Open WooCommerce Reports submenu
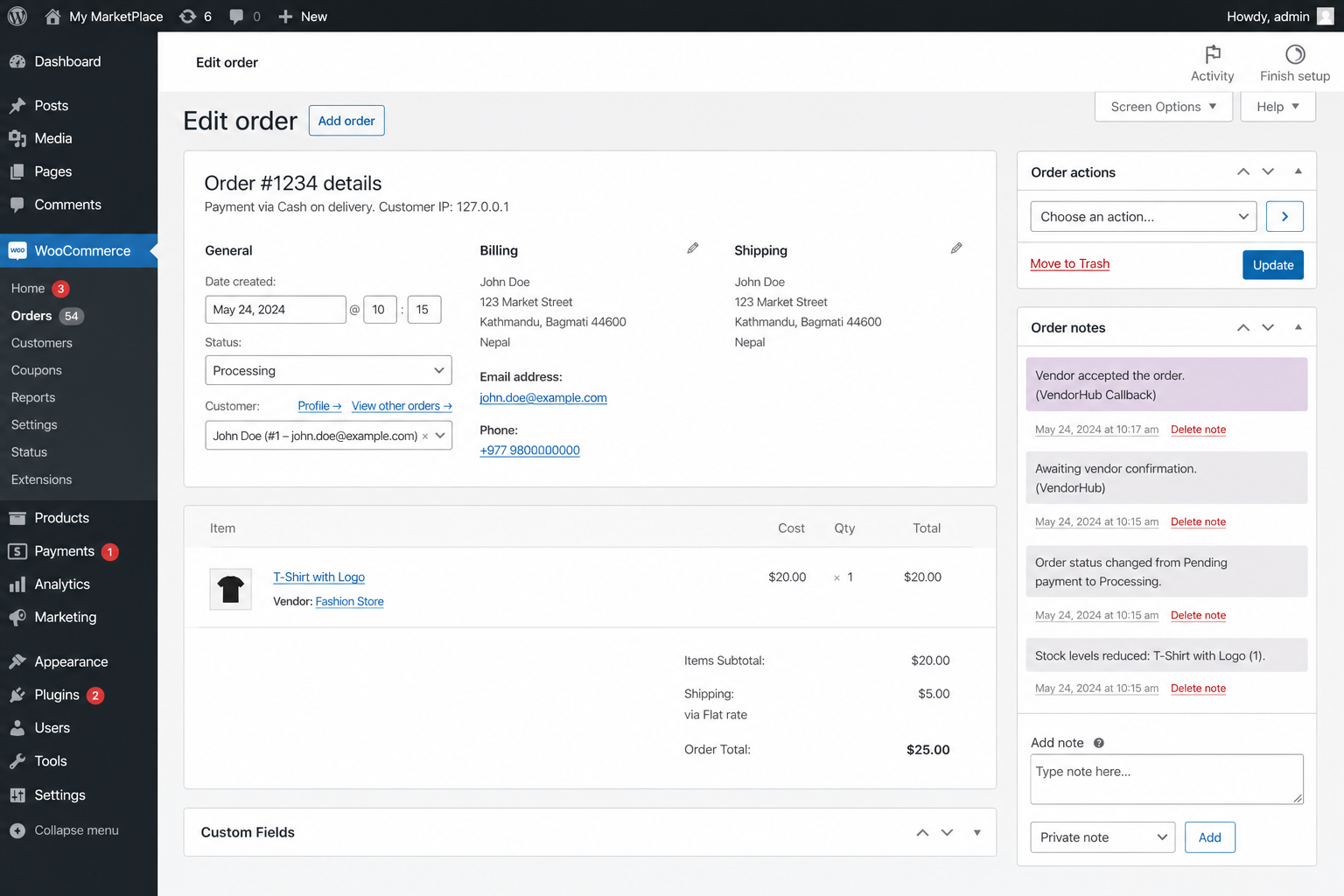The image size is (1344, 896). [x=33, y=397]
